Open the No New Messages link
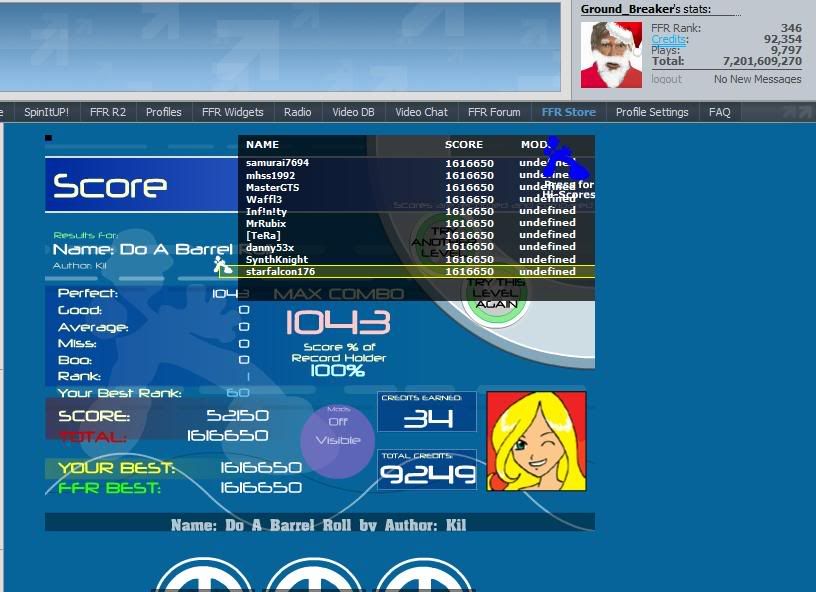 click(x=757, y=79)
